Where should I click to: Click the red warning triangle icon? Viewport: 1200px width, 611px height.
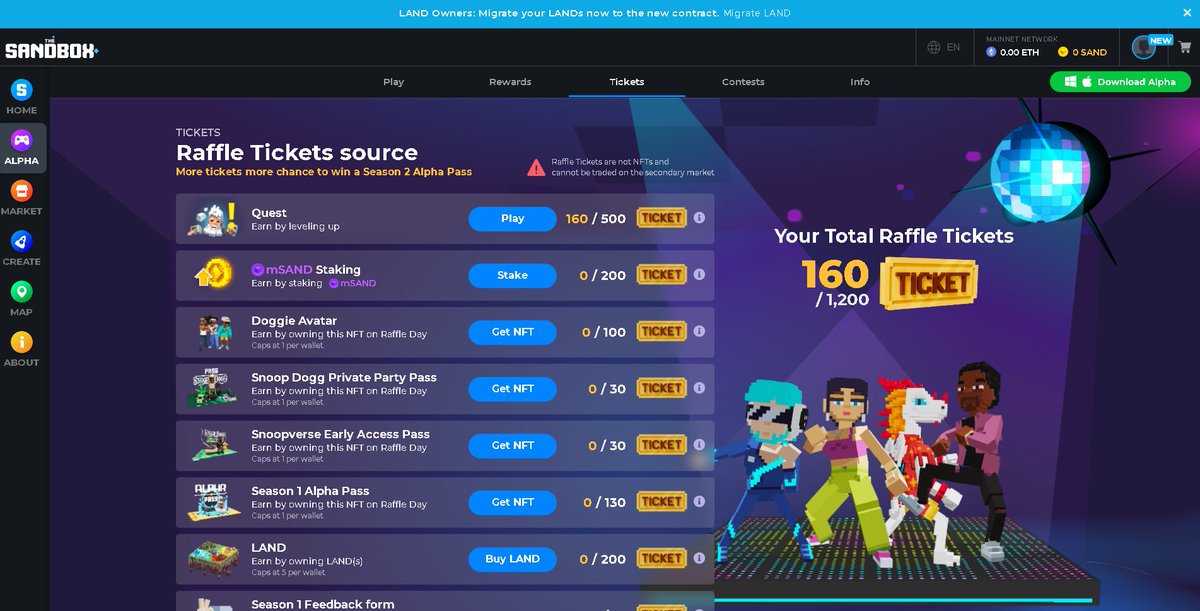click(537, 167)
